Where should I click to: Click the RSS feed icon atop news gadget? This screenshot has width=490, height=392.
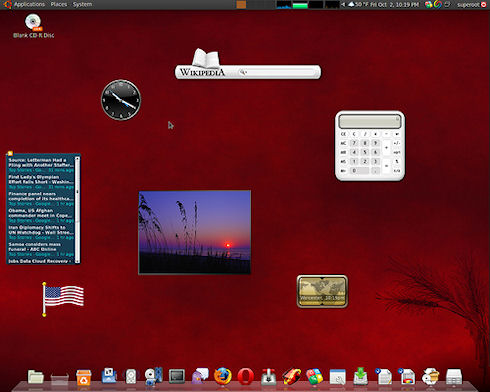10,153
